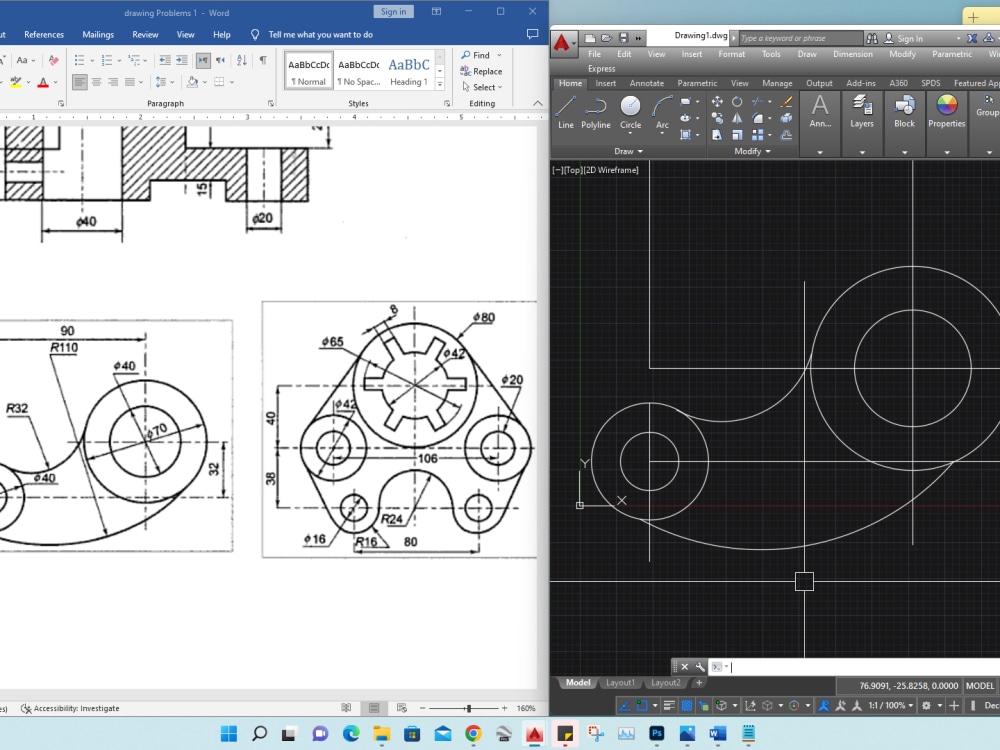Click Word's red Font Color swatch
Viewport: 1000px width, 750px height.
click(x=43, y=82)
